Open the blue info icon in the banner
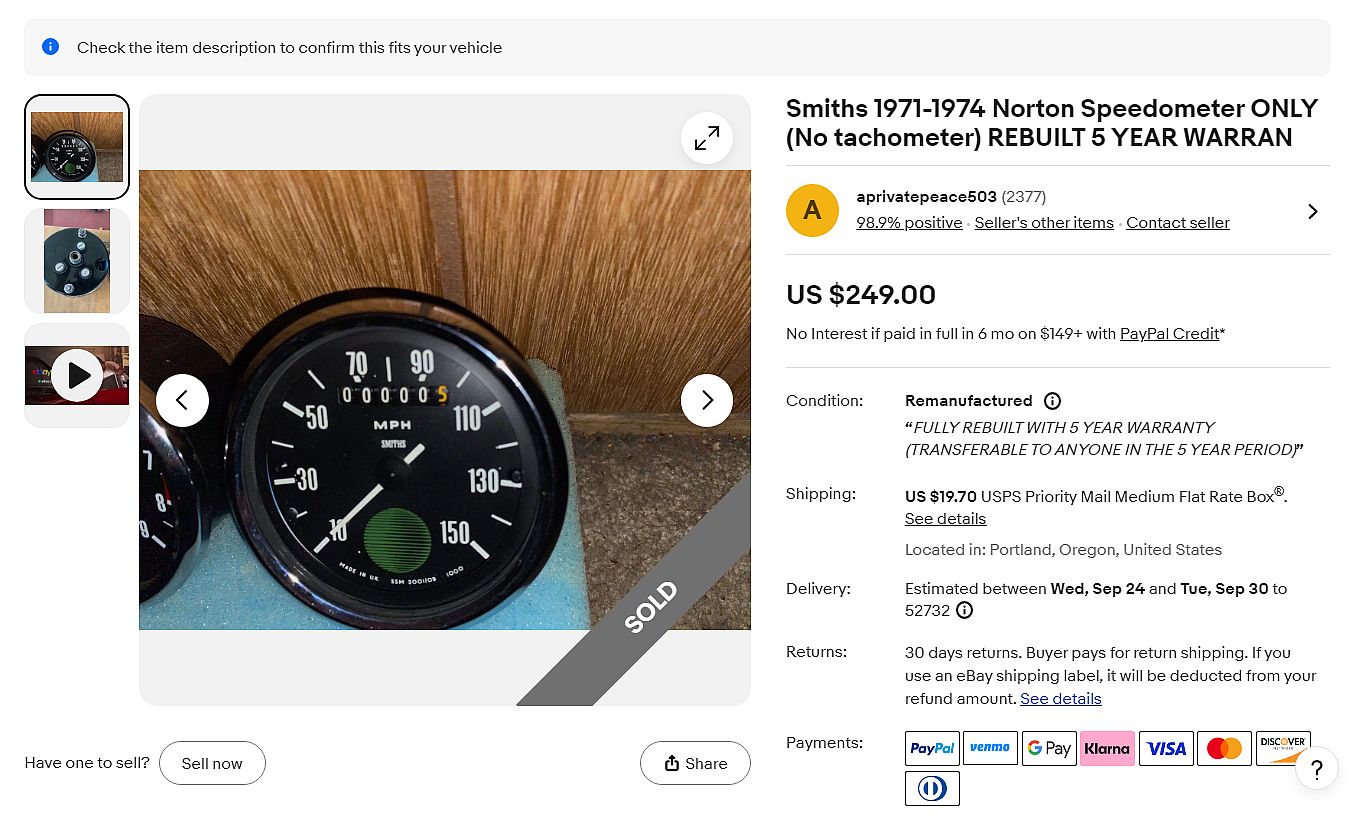 click(x=50, y=47)
